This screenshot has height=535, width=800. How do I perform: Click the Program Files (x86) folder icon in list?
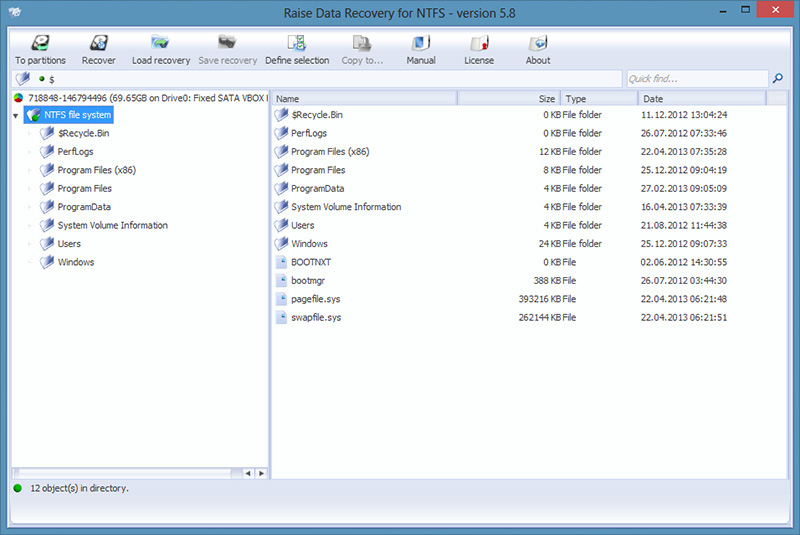point(281,151)
